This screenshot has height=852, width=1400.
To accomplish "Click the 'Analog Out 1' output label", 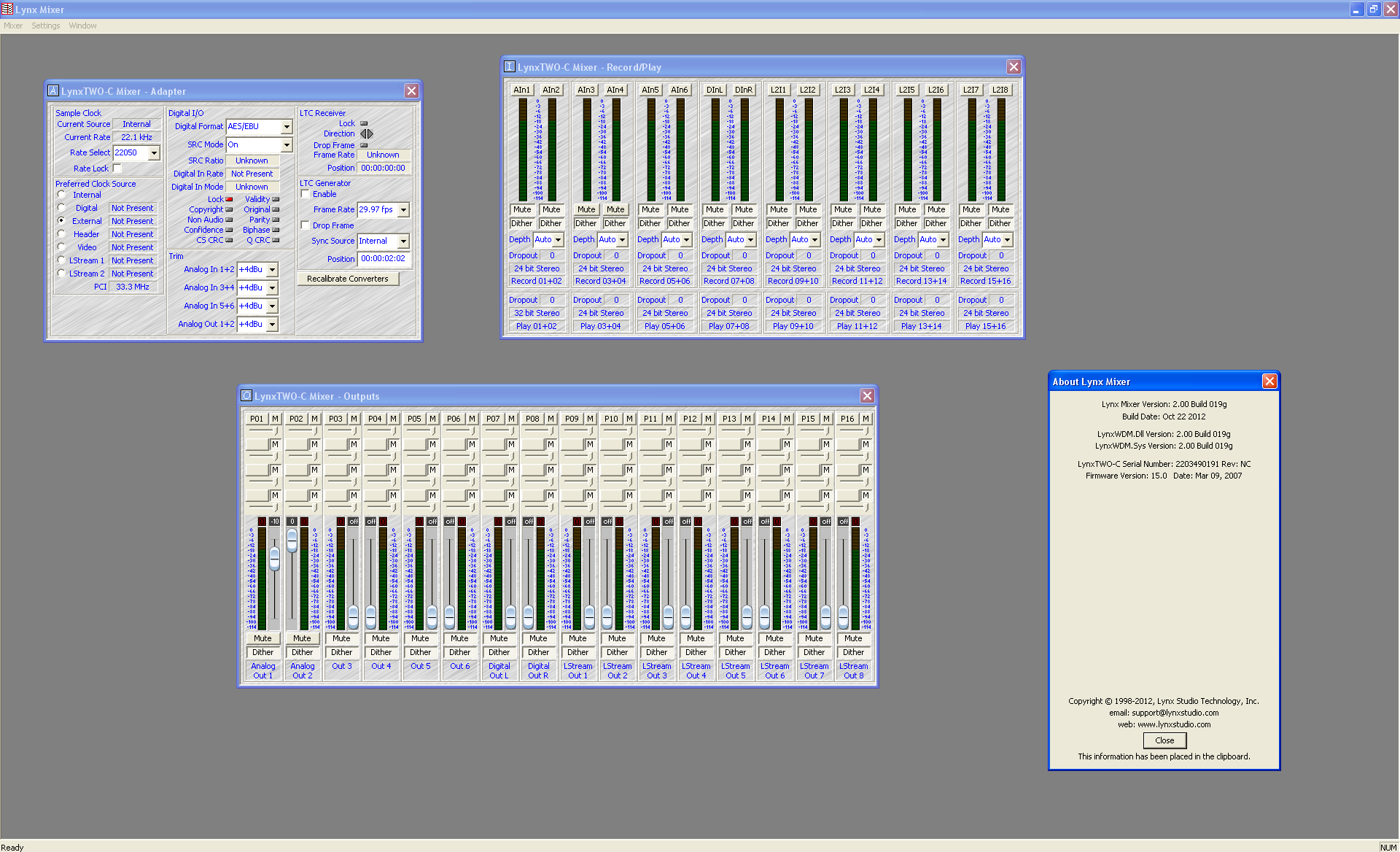I will click(263, 670).
